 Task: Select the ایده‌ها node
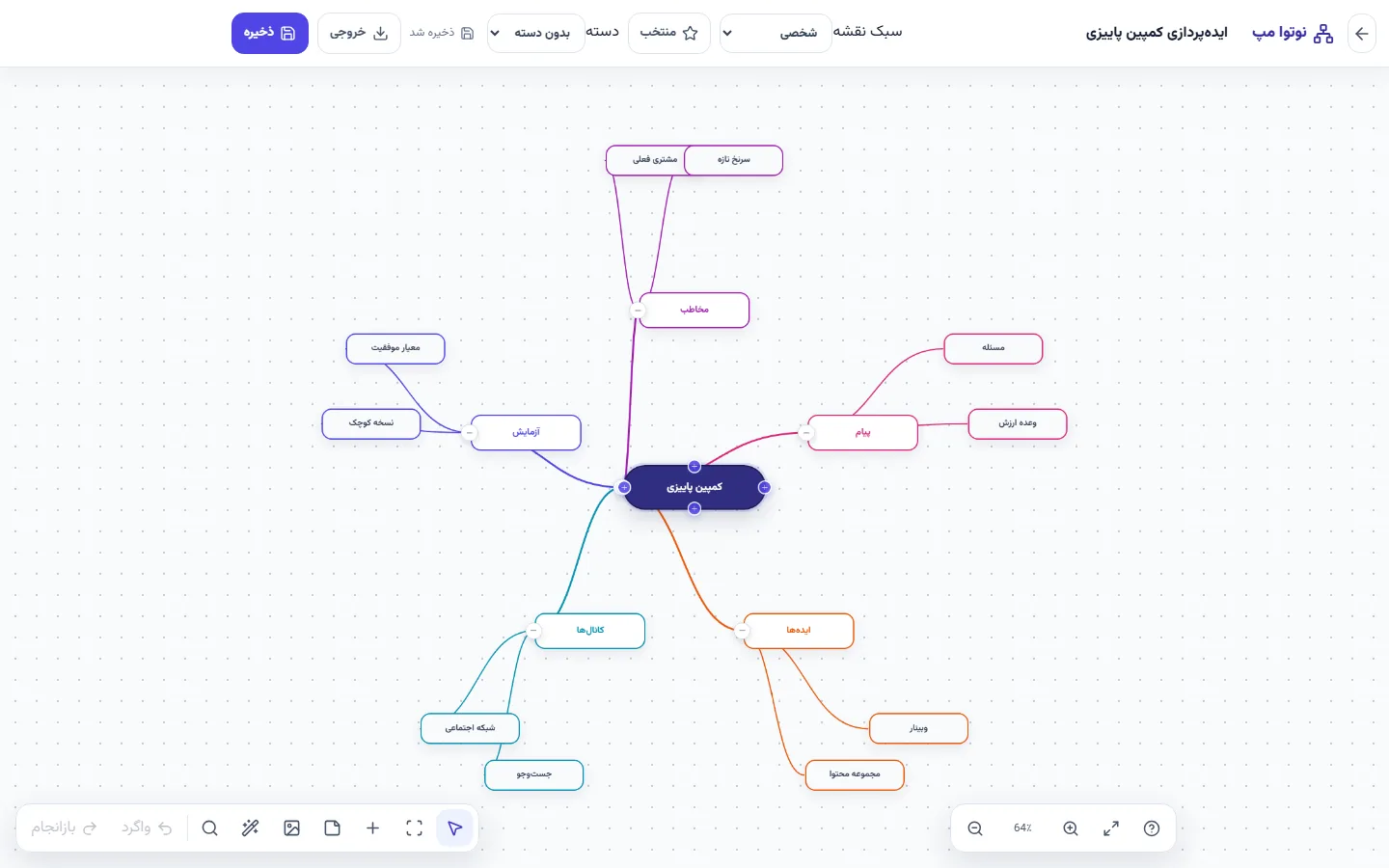tap(799, 631)
